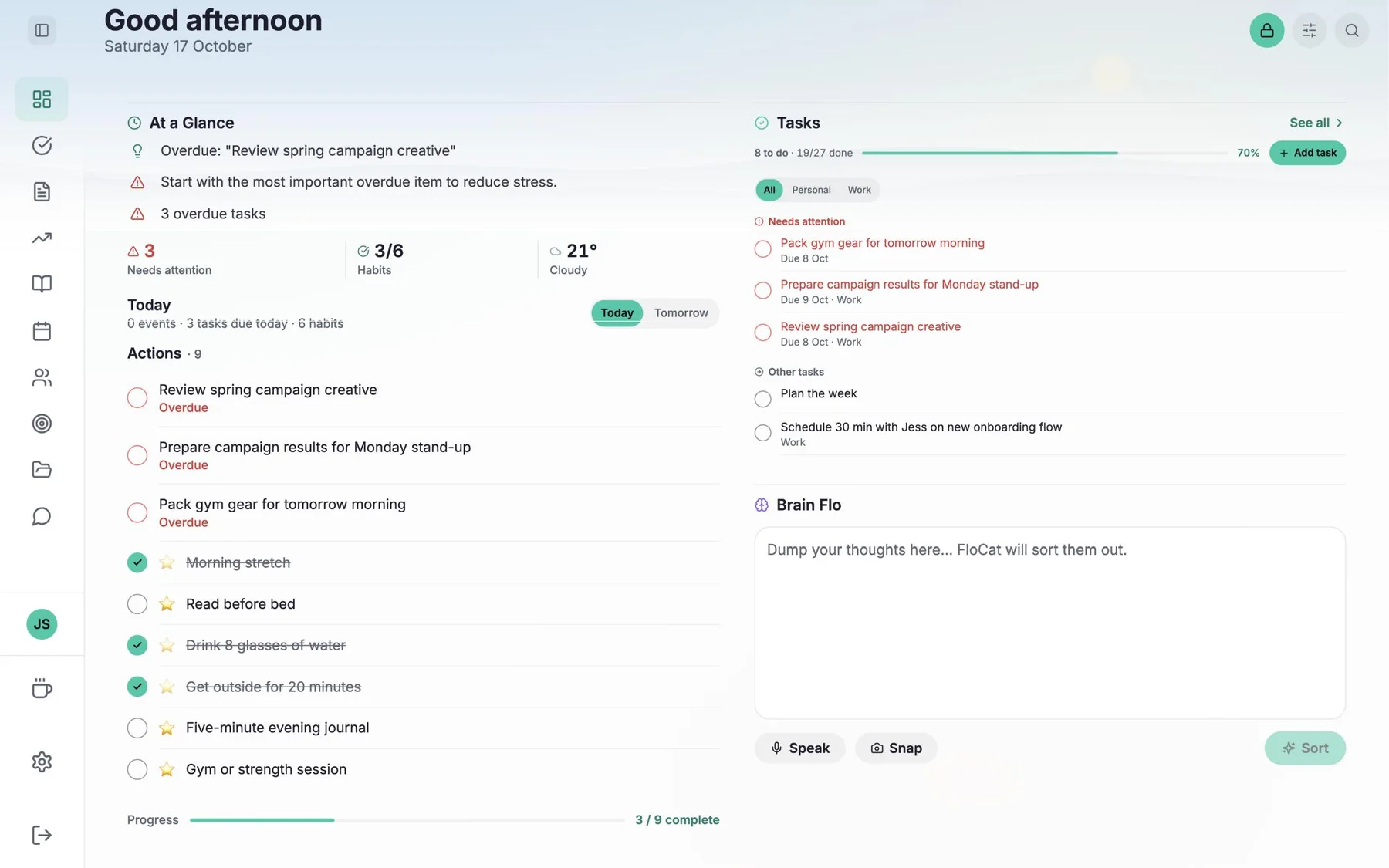
Task: Click the search magnifier icon
Action: point(1352,30)
